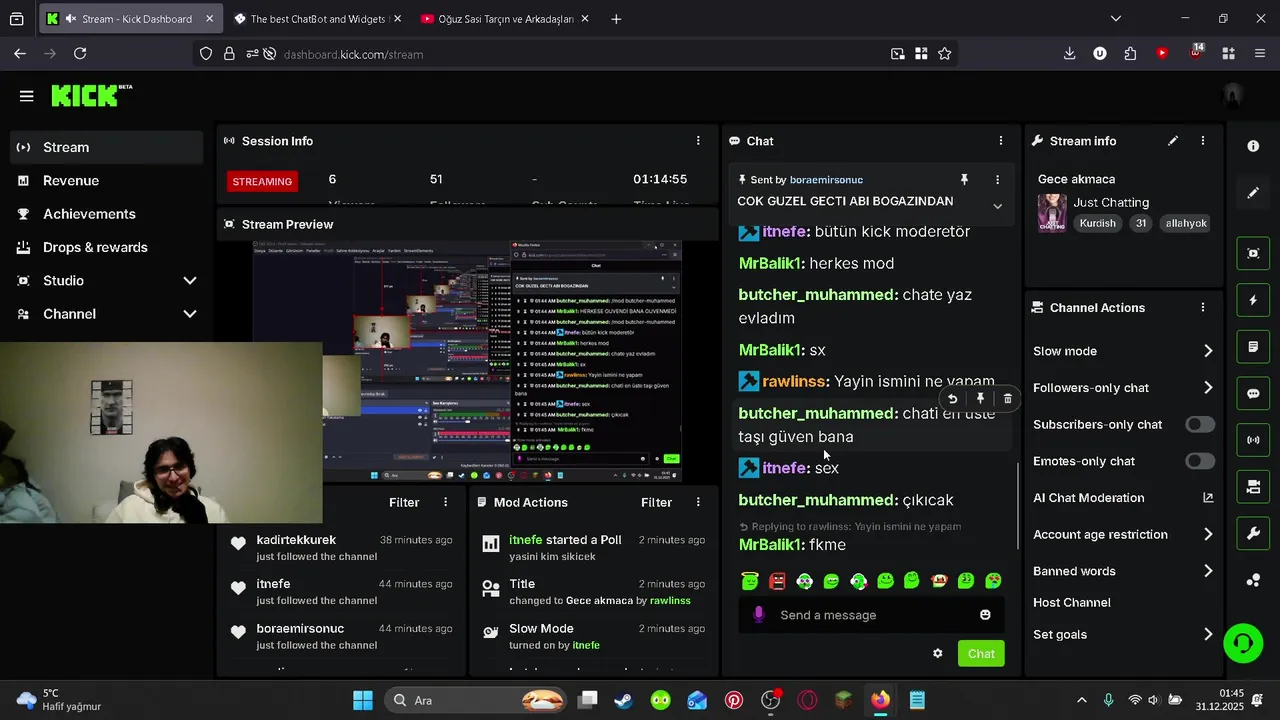Open Followers-only chat settings arrow
Image resolution: width=1280 pixels, height=720 pixels.
1208,388
